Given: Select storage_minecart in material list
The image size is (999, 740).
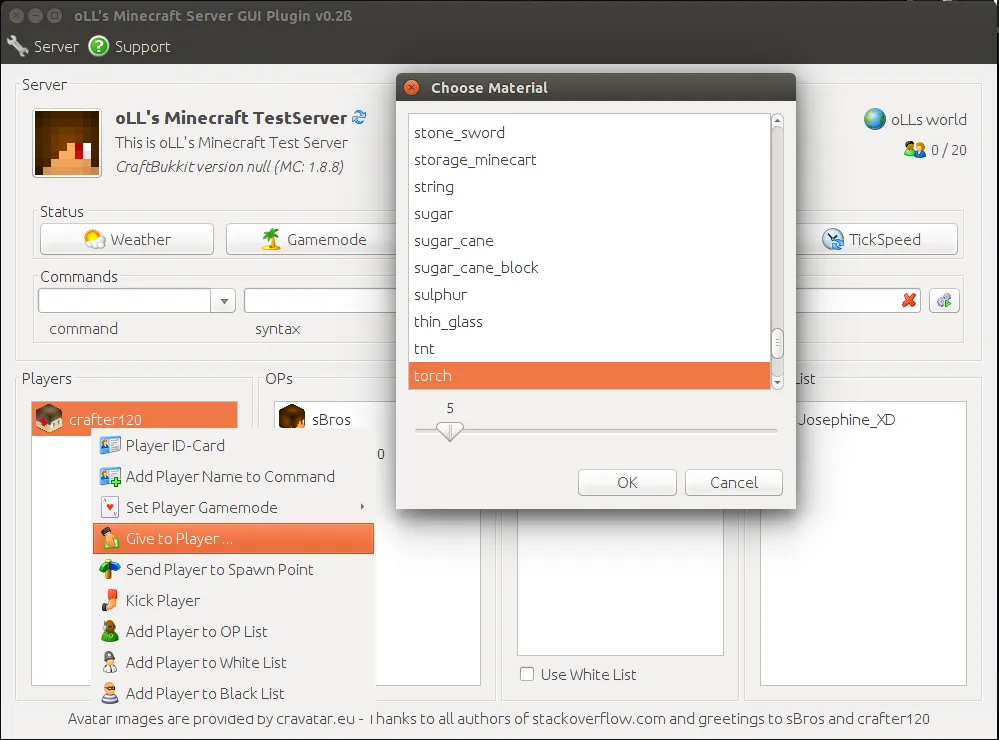Looking at the screenshot, I should click(x=589, y=159).
